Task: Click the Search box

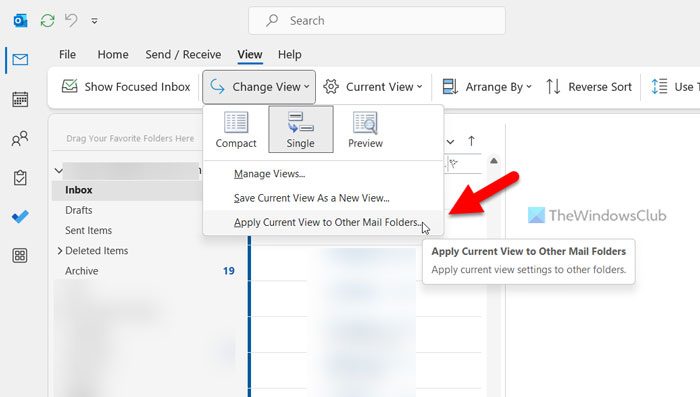Action: click(x=377, y=21)
